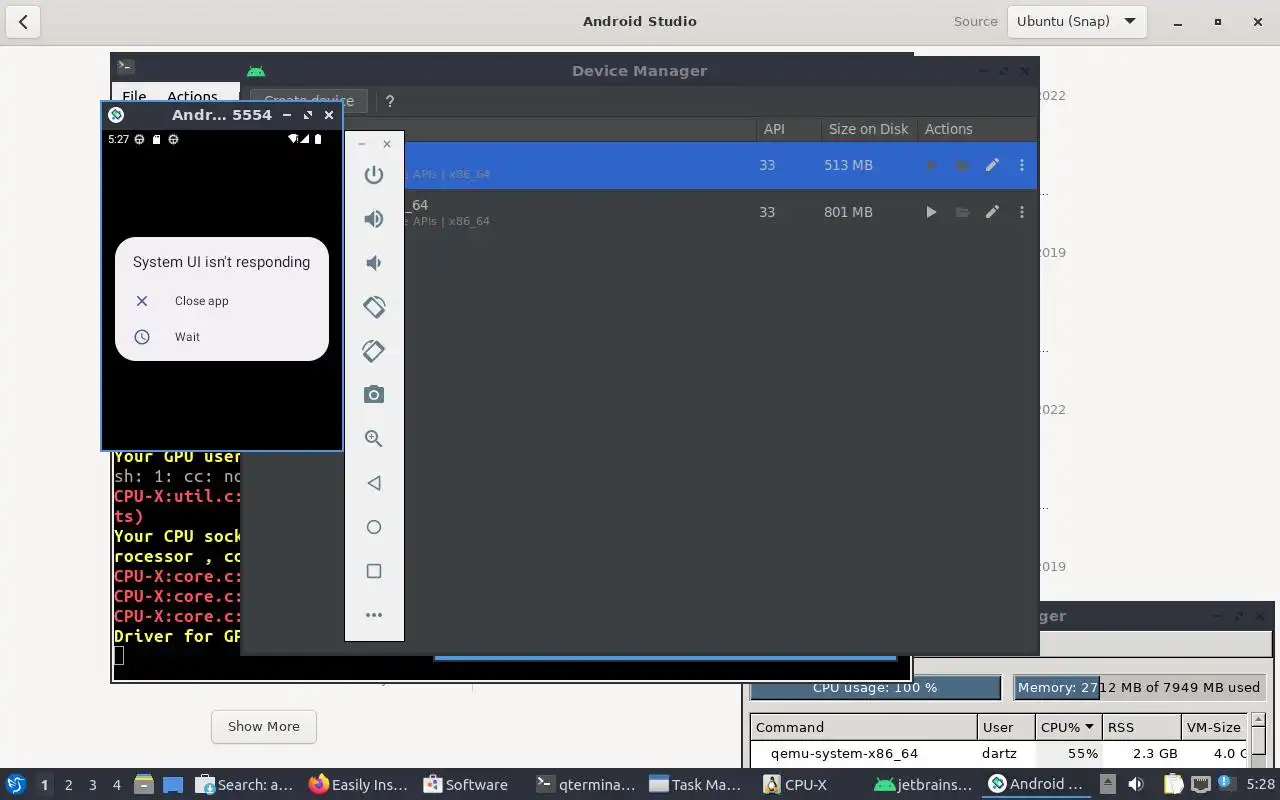Click system tray clipboard icon

(1173, 785)
